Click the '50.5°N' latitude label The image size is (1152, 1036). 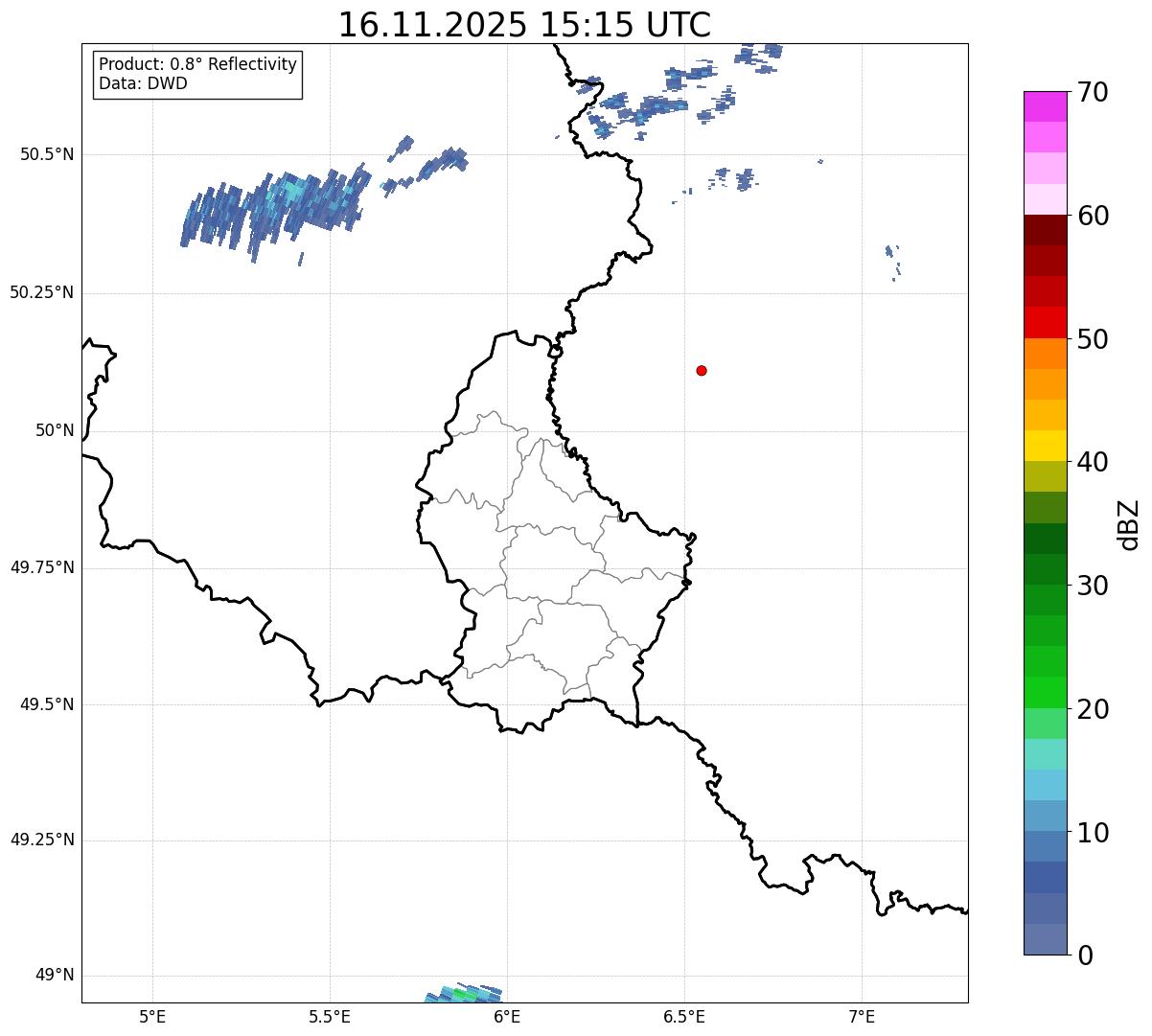tap(46, 154)
